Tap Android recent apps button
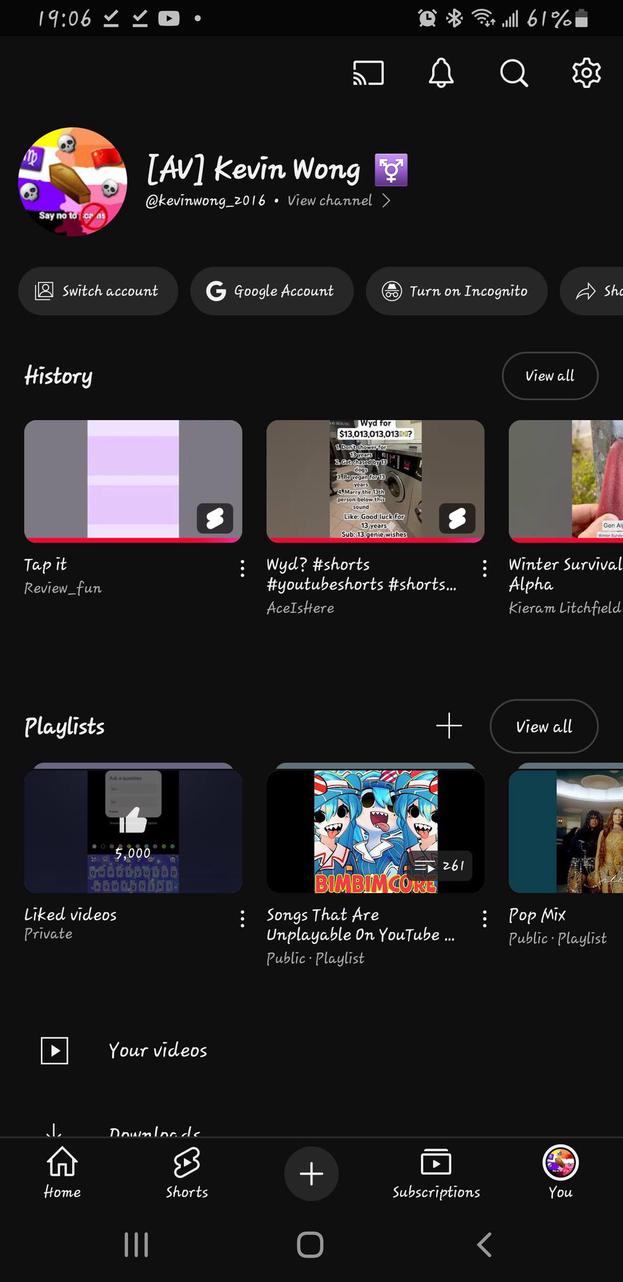623x1282 pixels. pos(136,1244)
